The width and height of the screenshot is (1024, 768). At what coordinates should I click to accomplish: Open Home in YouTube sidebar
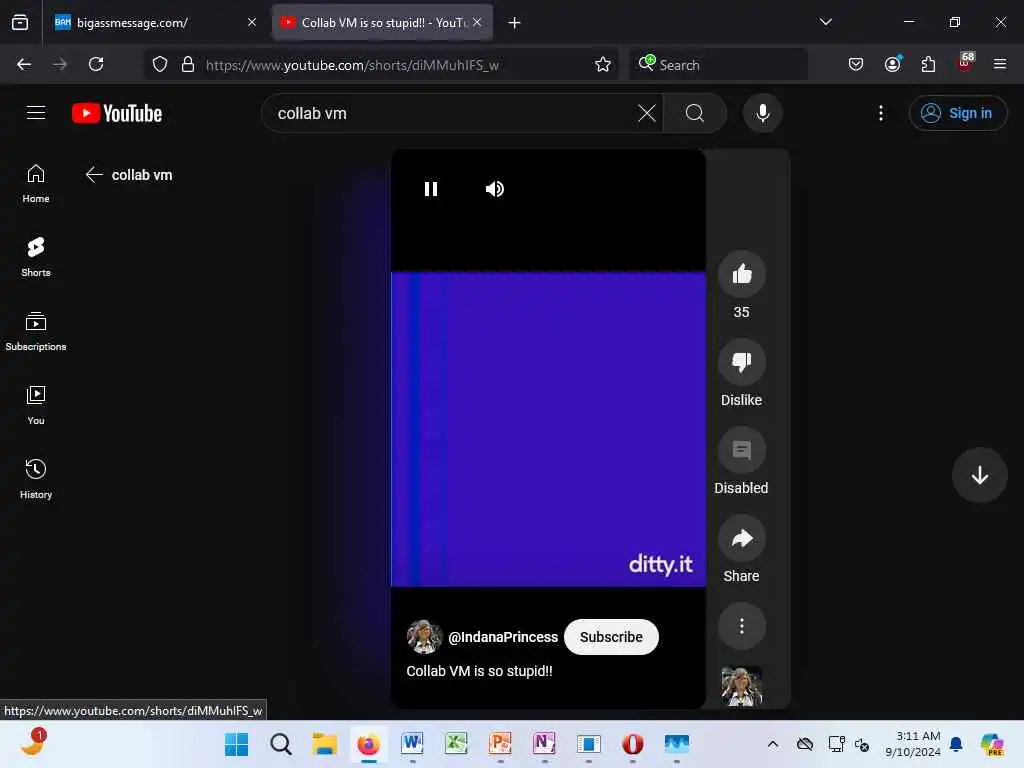click(x=36, y=184)
